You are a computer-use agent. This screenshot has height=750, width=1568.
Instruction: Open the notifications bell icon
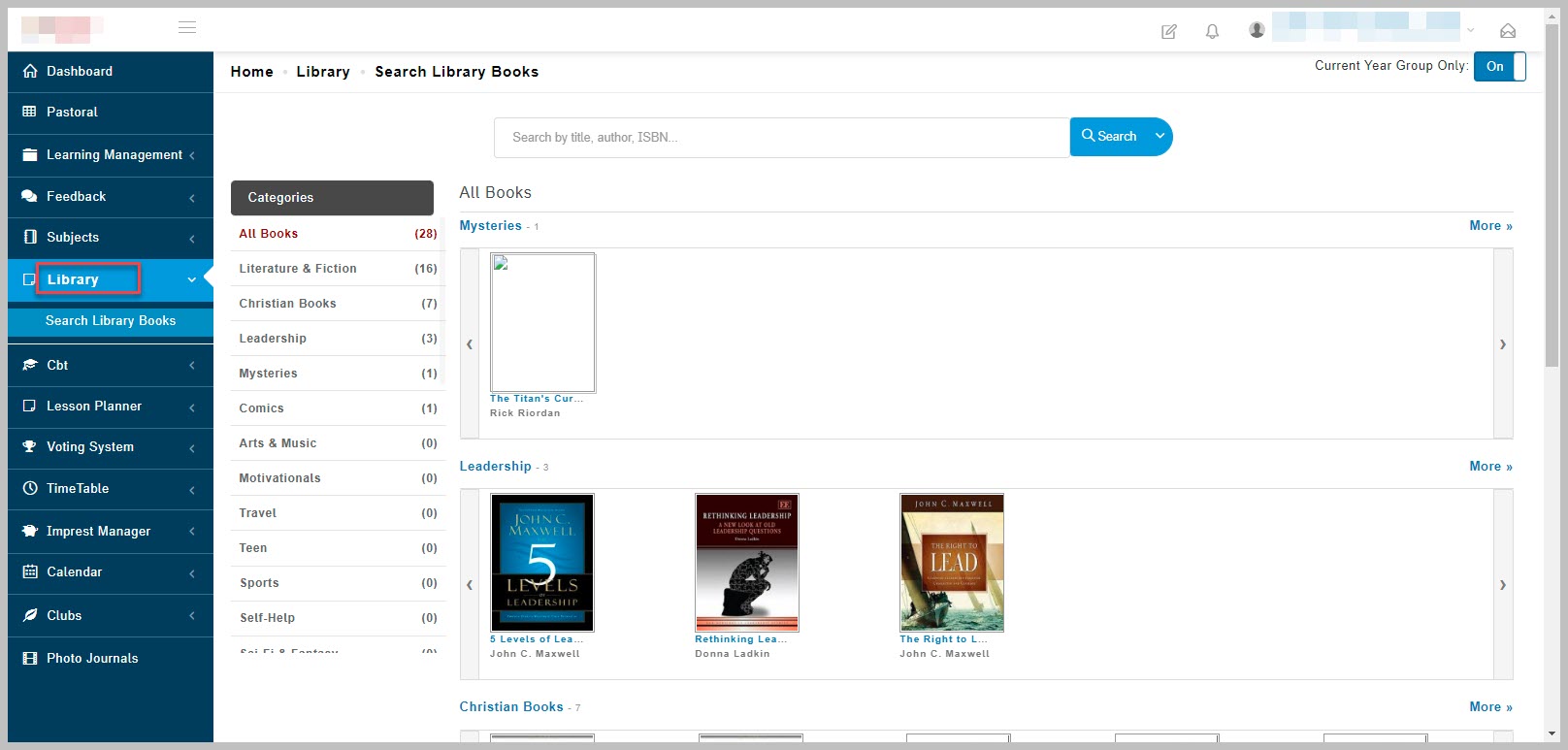pyautogui.click(x=1212, y=32)
